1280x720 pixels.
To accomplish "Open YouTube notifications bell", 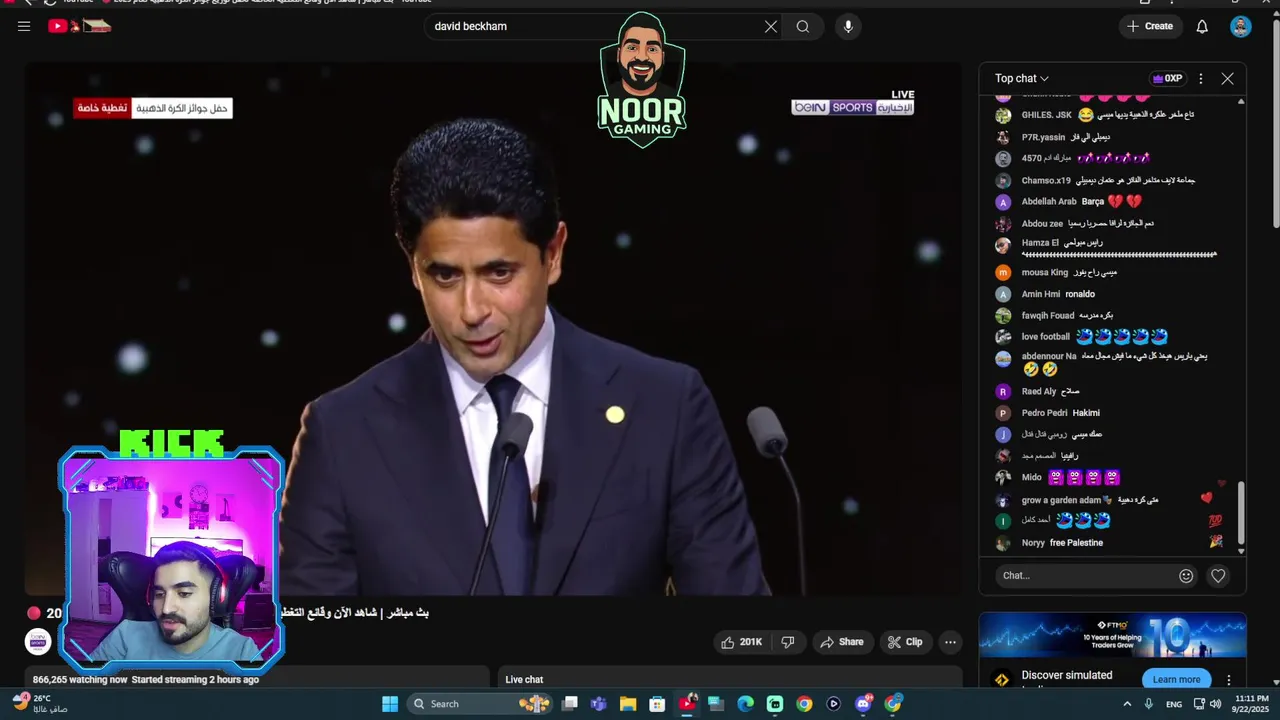I will [1202, 27].
